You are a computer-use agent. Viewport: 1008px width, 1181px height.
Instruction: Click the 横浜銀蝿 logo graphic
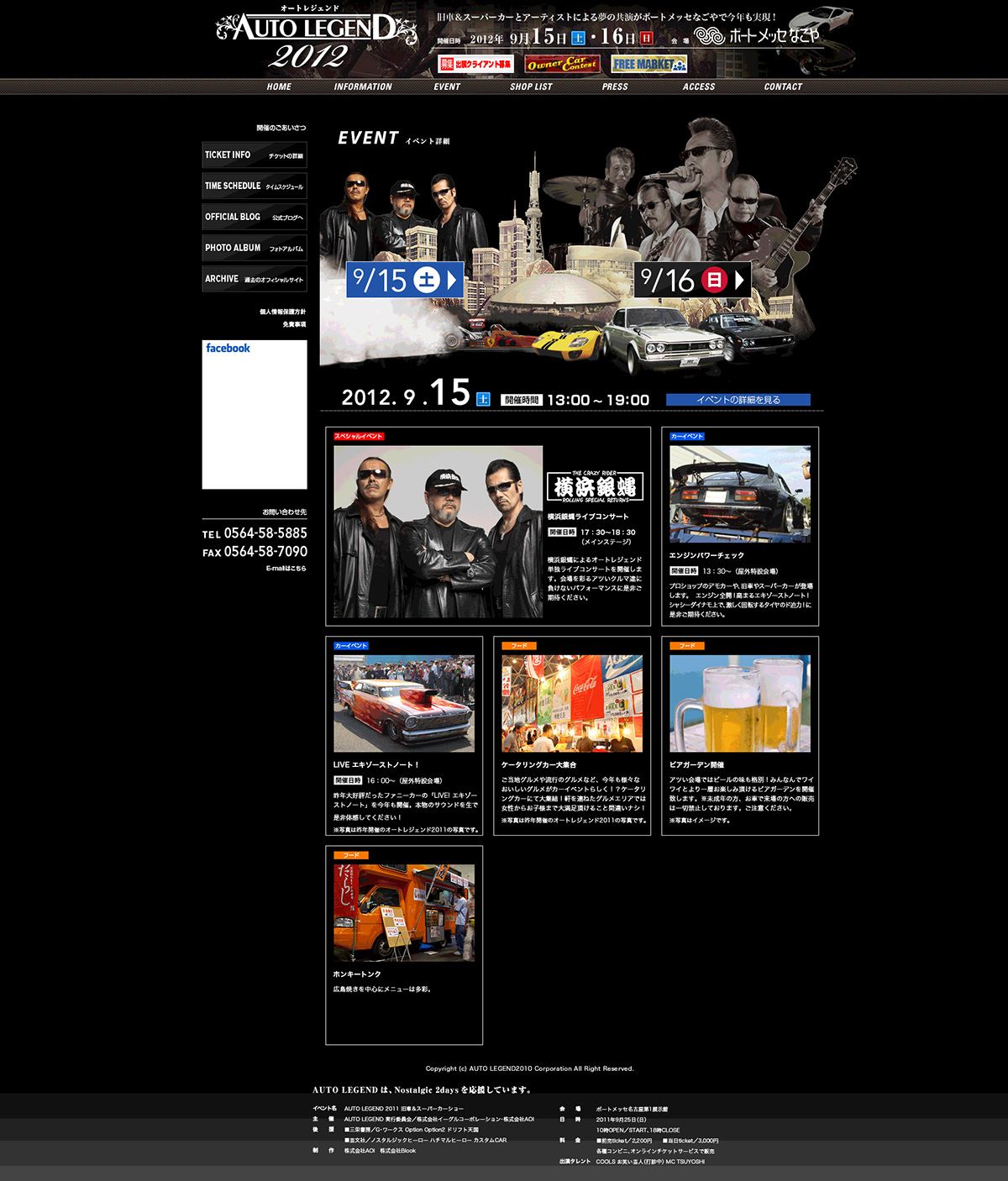click(x=596, y=487)
